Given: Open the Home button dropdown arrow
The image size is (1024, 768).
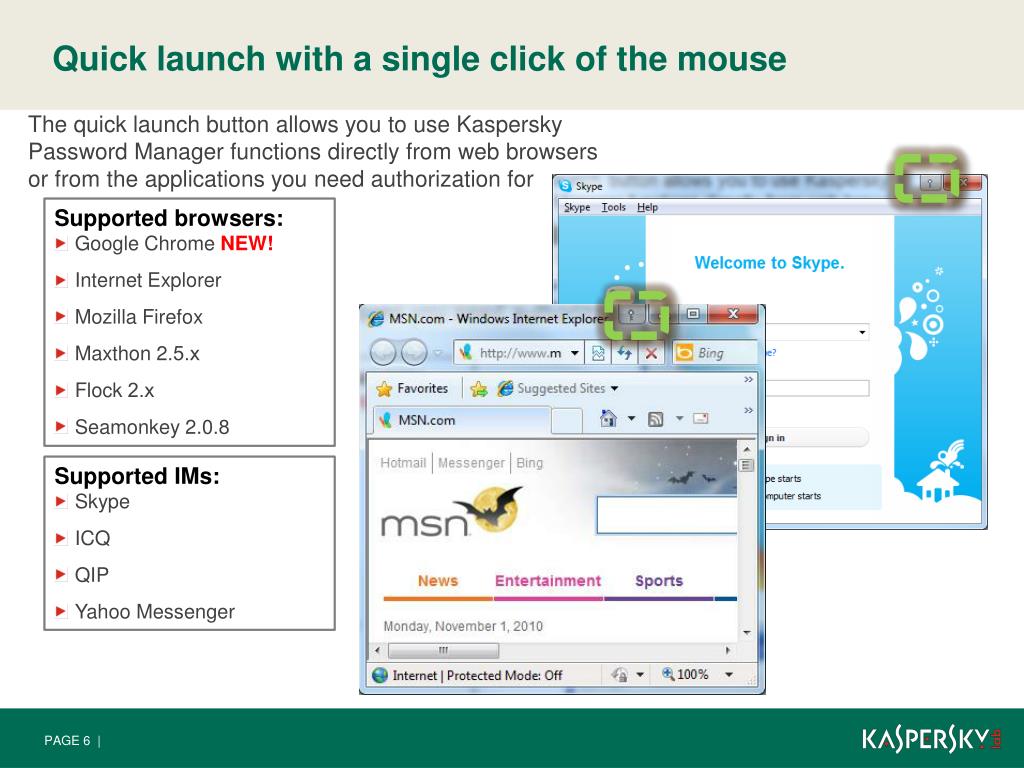Looking at the screenshot, I should tap(632, 419).
